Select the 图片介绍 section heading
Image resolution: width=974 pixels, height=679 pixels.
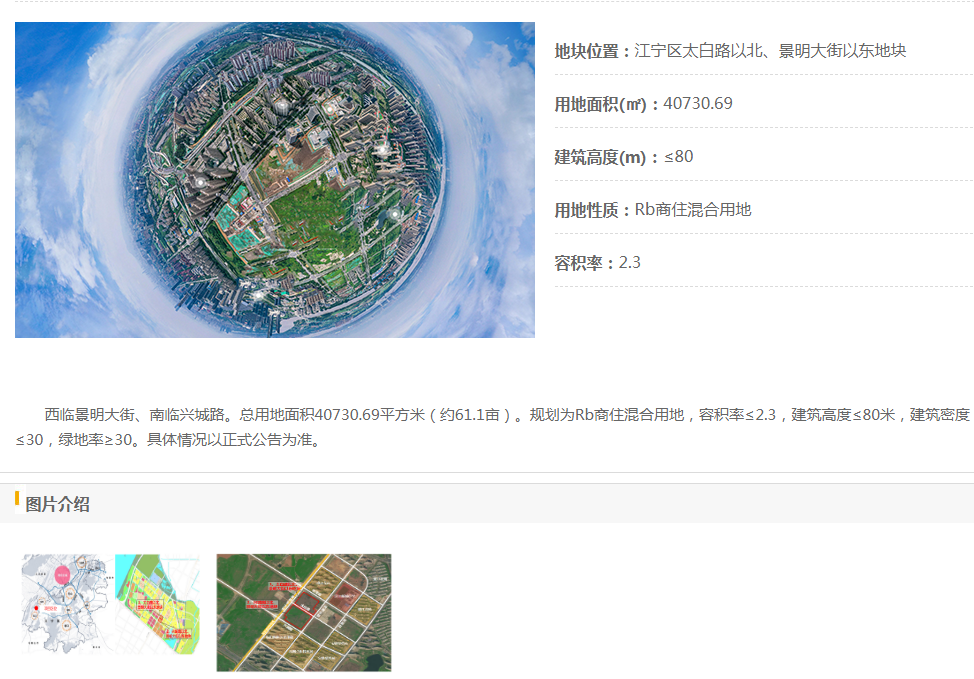click(58, 504)
